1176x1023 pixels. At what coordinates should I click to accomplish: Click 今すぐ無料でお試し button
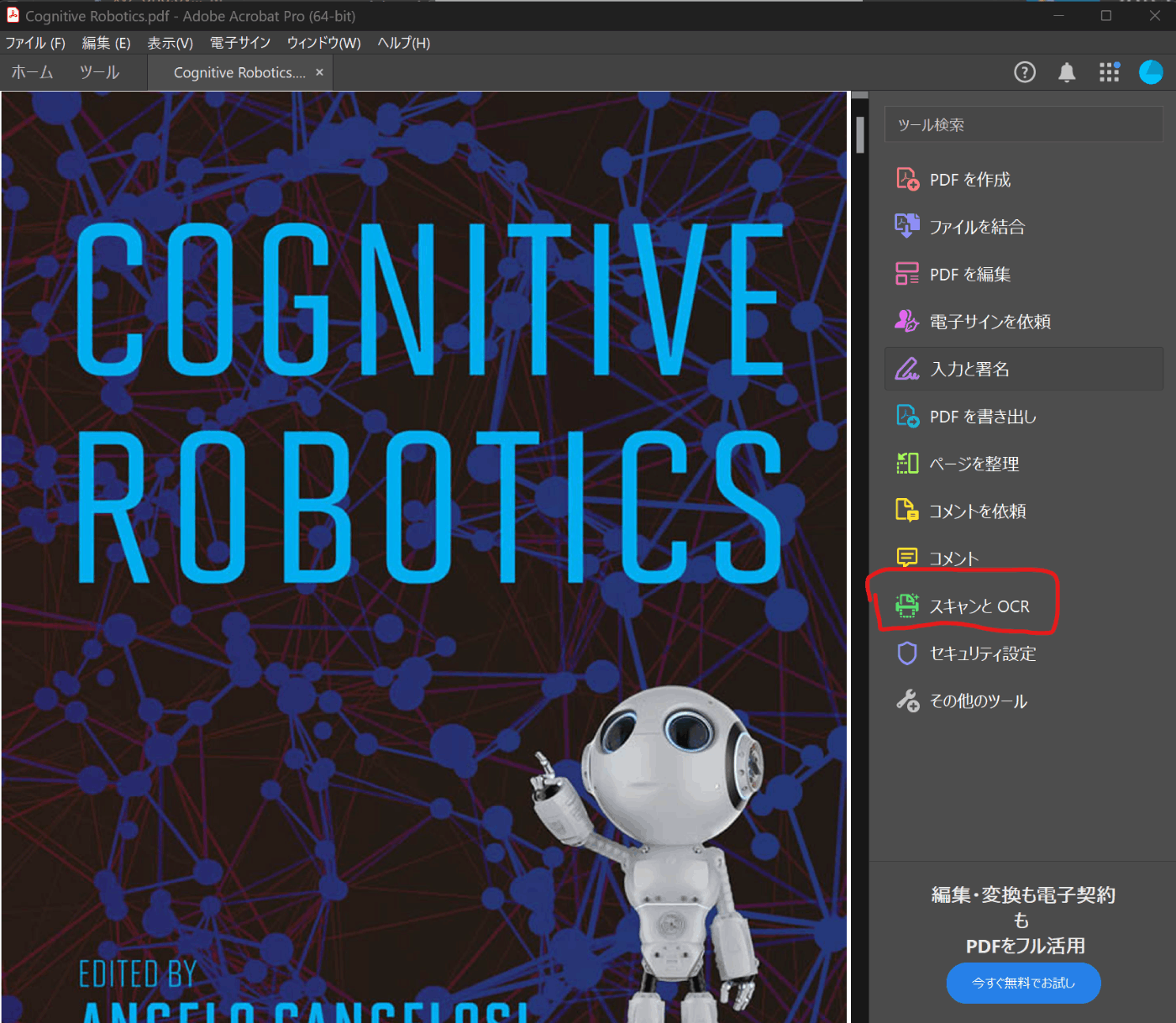click(1023, 983)
